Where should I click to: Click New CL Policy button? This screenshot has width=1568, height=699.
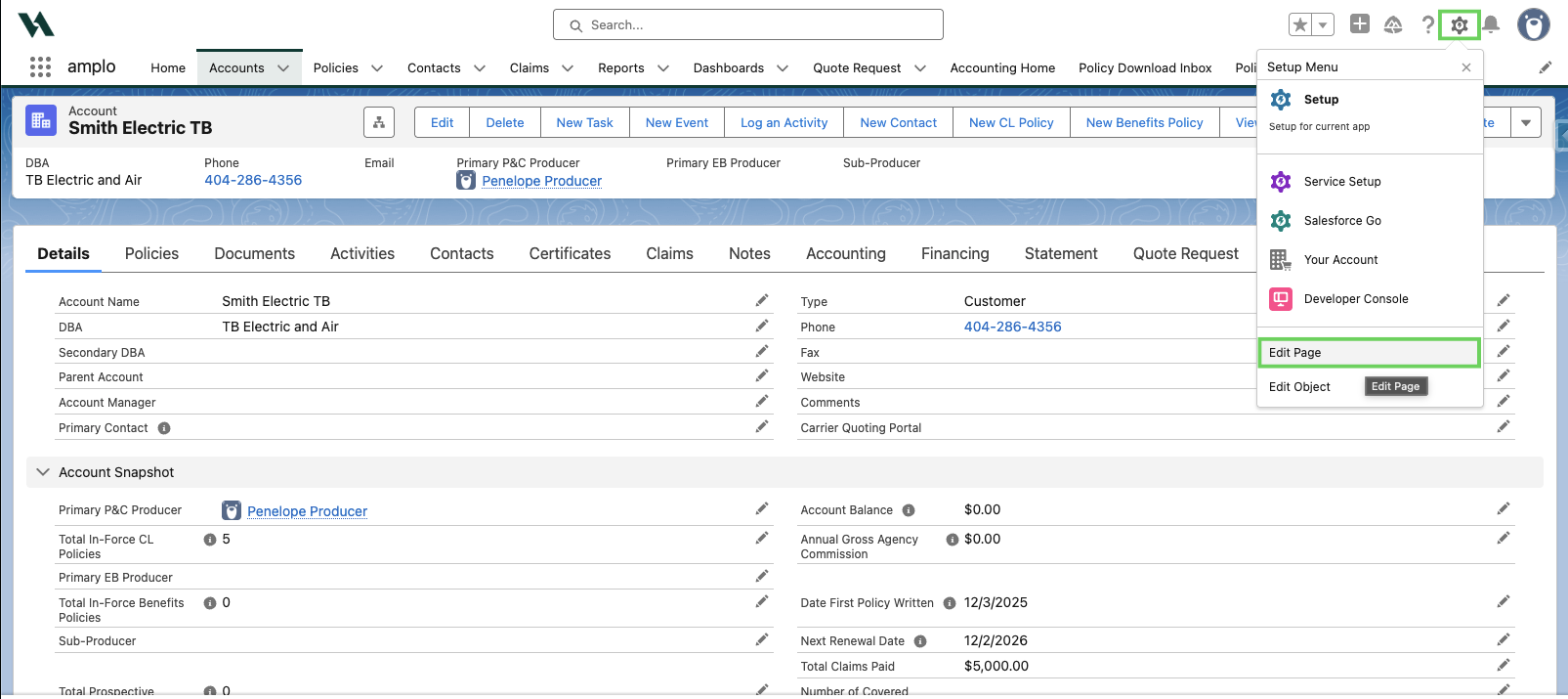(x=1011, y=123)
